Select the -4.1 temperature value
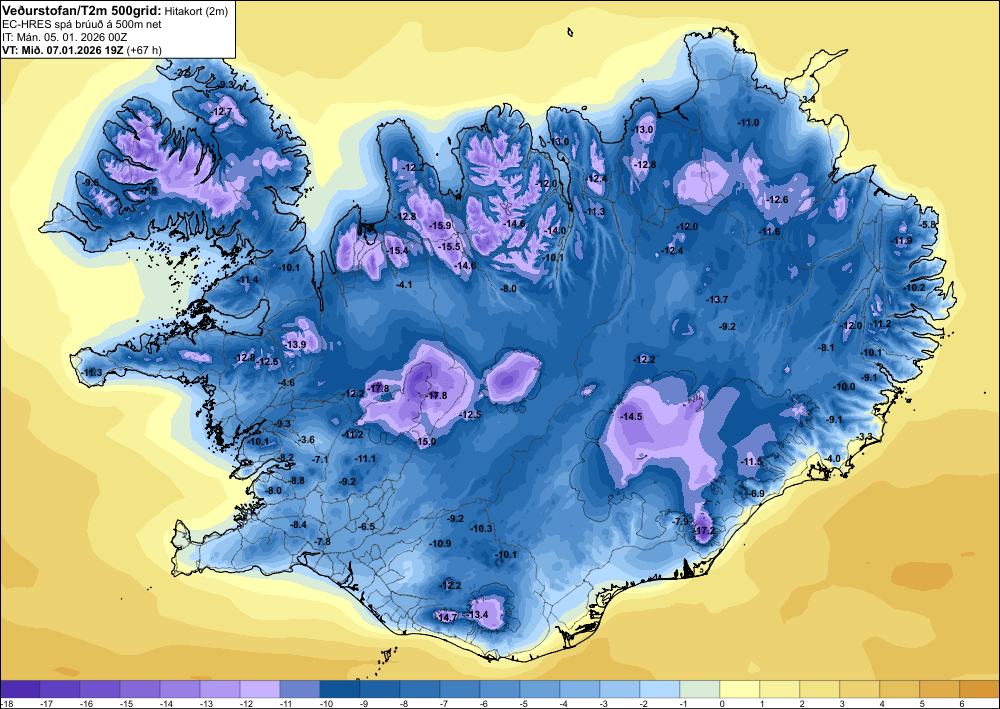The width and height of the screenshot is (1000, 709). (x=404, y=285)
